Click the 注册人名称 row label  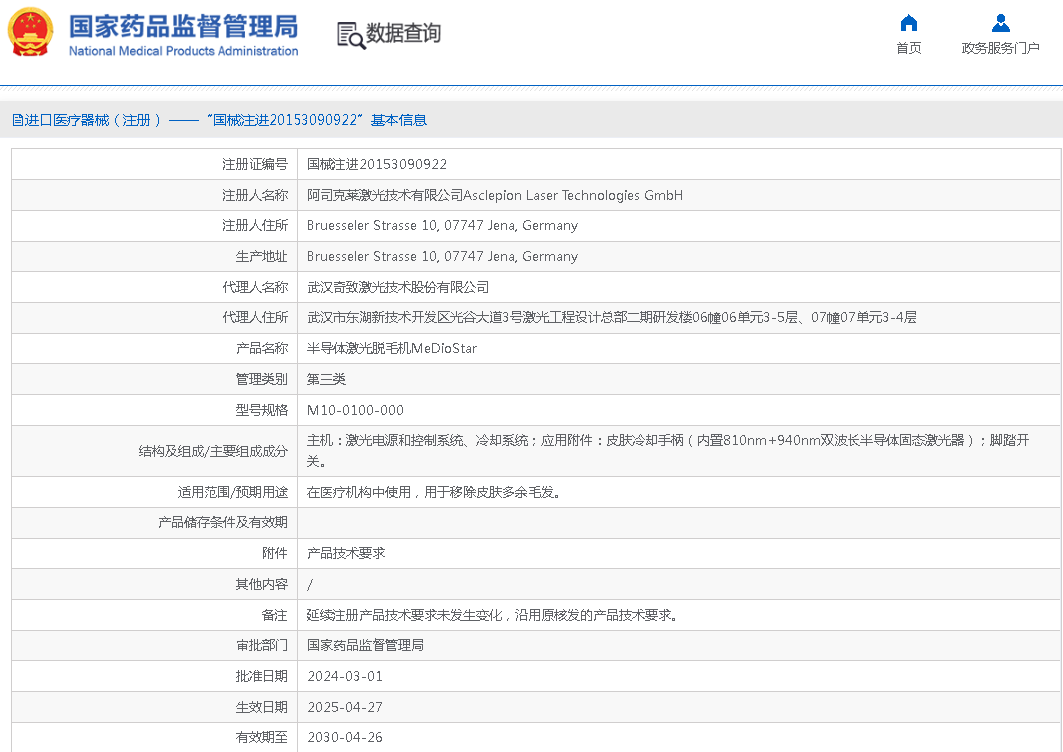pos(255,195)
